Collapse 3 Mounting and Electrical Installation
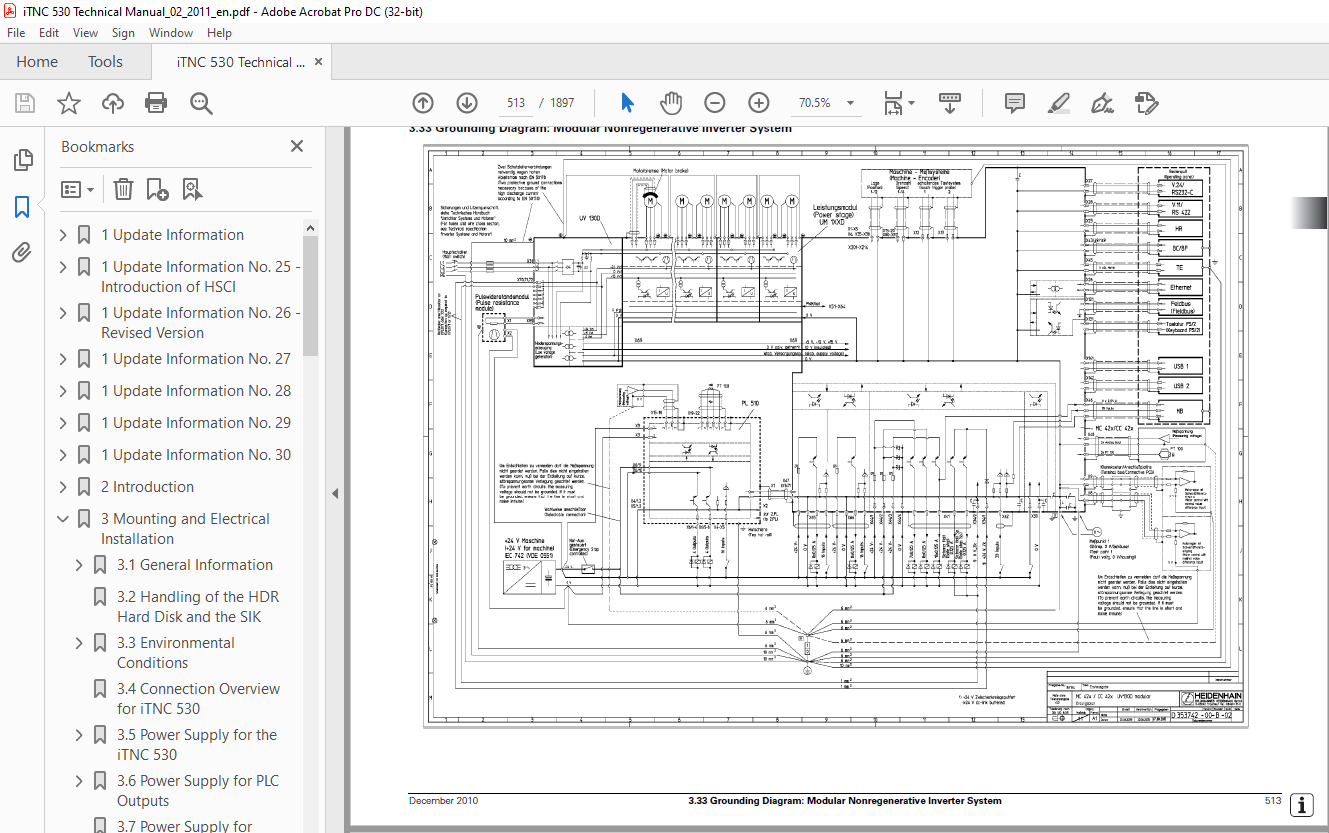1329x833 pixels. point(63,519)
